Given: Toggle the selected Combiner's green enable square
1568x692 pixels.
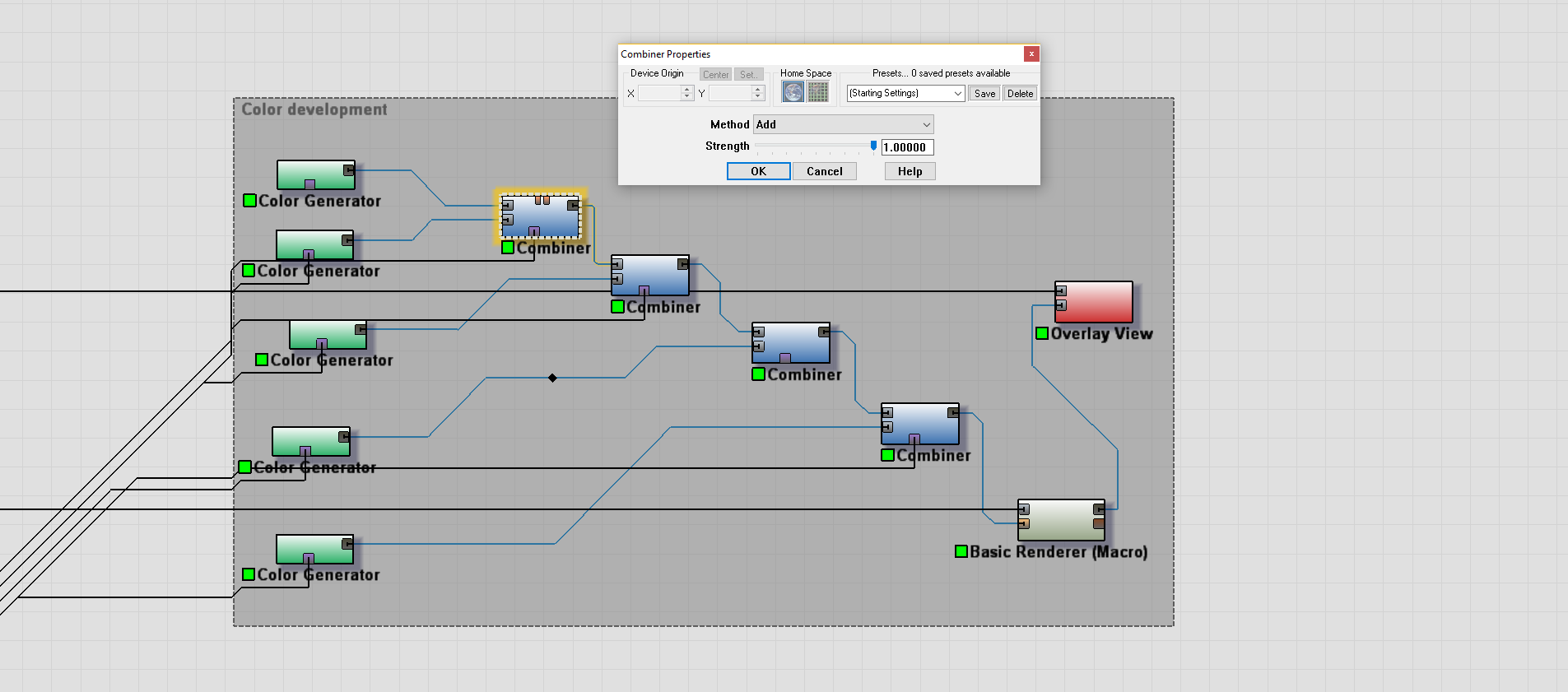Looking at the screenshot, I should coord(508,247).
